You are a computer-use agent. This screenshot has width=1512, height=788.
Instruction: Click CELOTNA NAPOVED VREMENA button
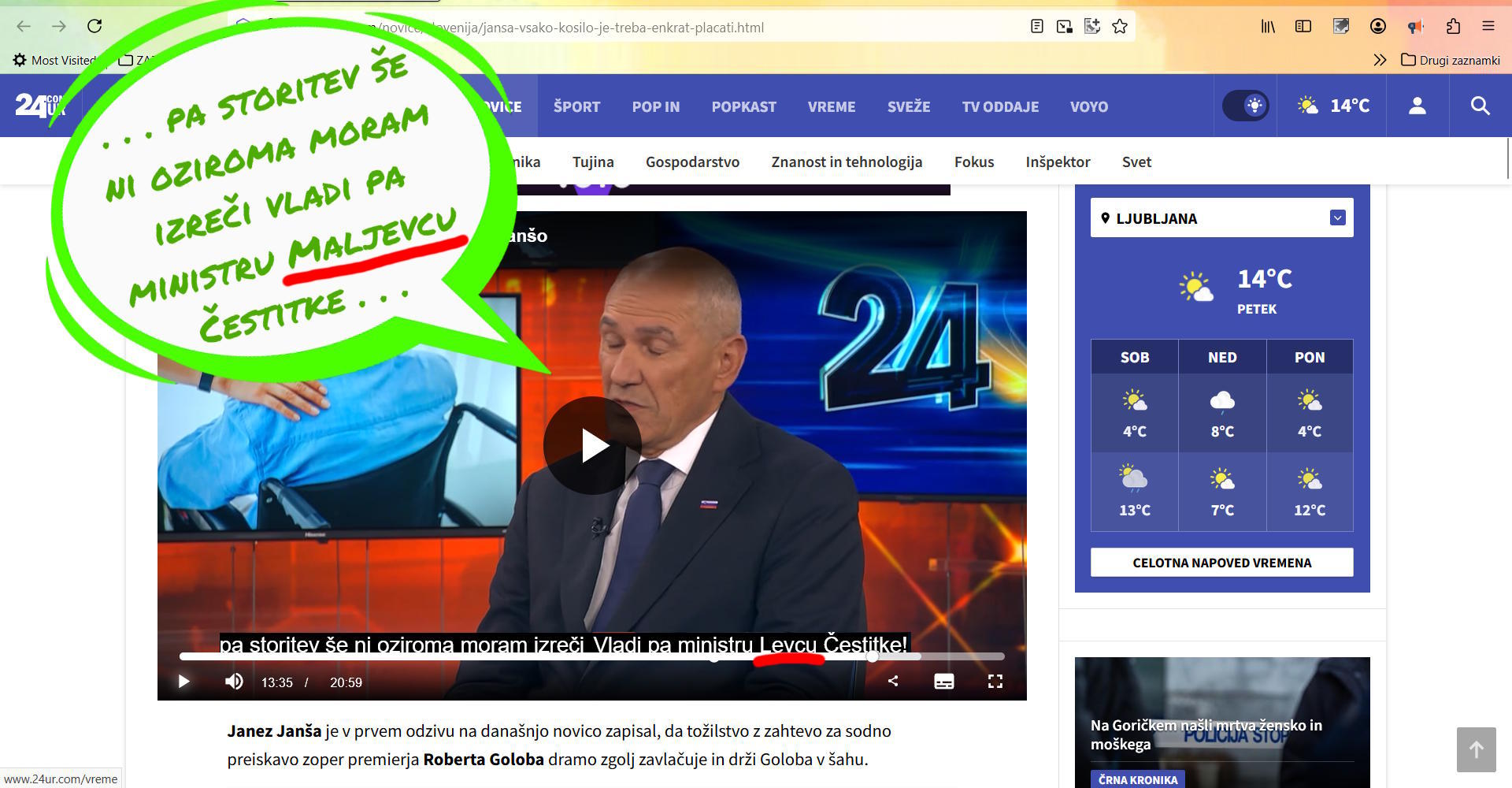pos(1221,563)
